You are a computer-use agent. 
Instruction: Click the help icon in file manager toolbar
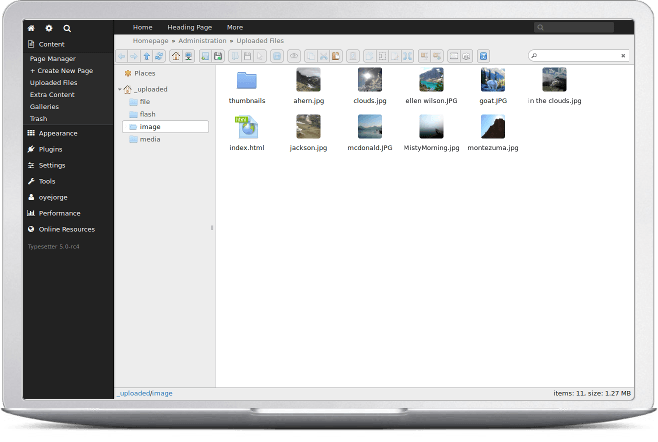point(483,56)
